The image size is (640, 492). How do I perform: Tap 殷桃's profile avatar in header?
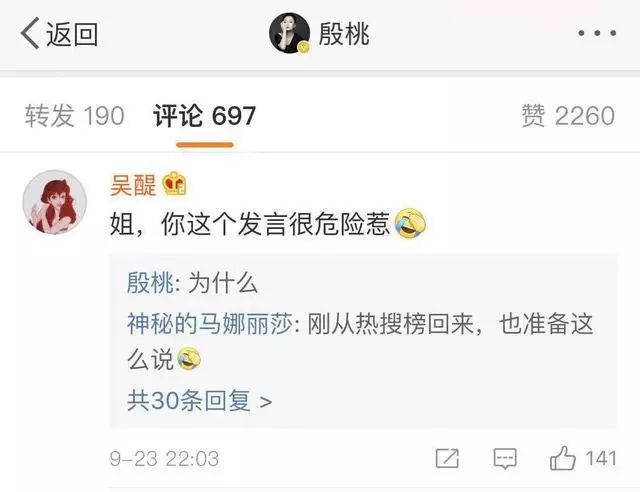[289, 33]
